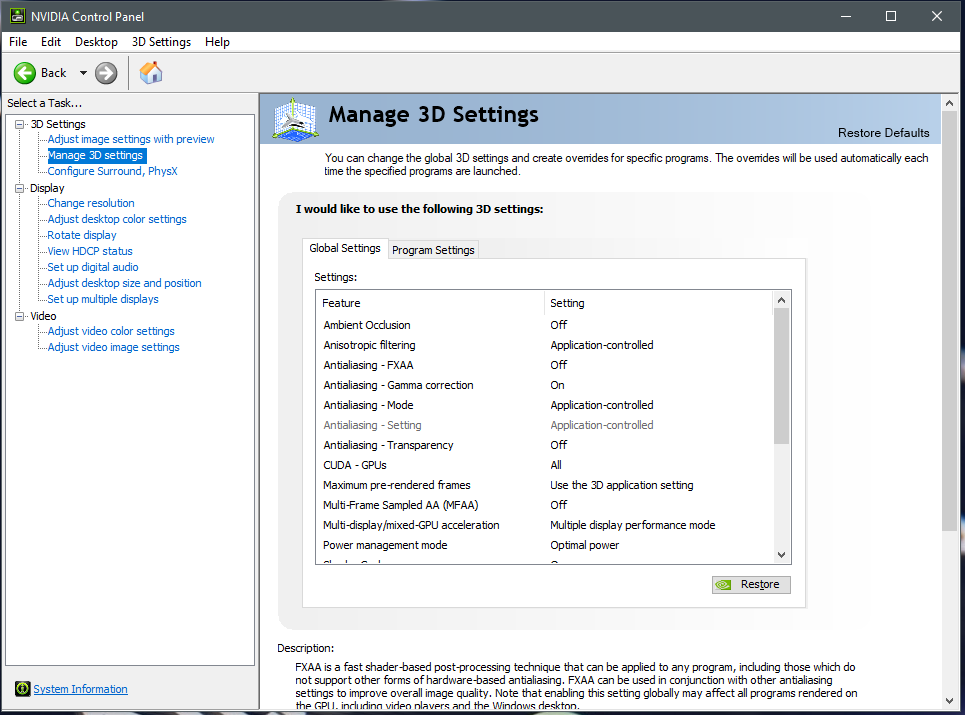Click the Manage 3D Settings header icon
The height and width of the screenshot is (715, 965).
click(295, 120)
